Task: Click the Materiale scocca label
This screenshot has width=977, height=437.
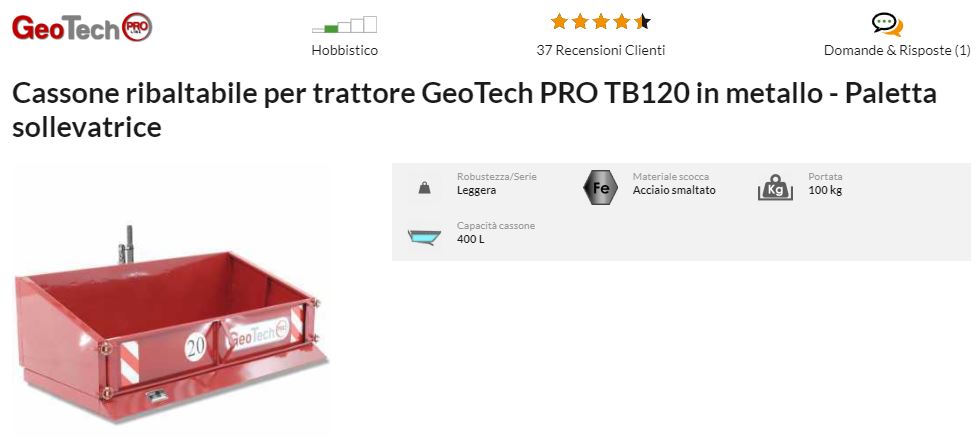Action: [x=671, y=177]
